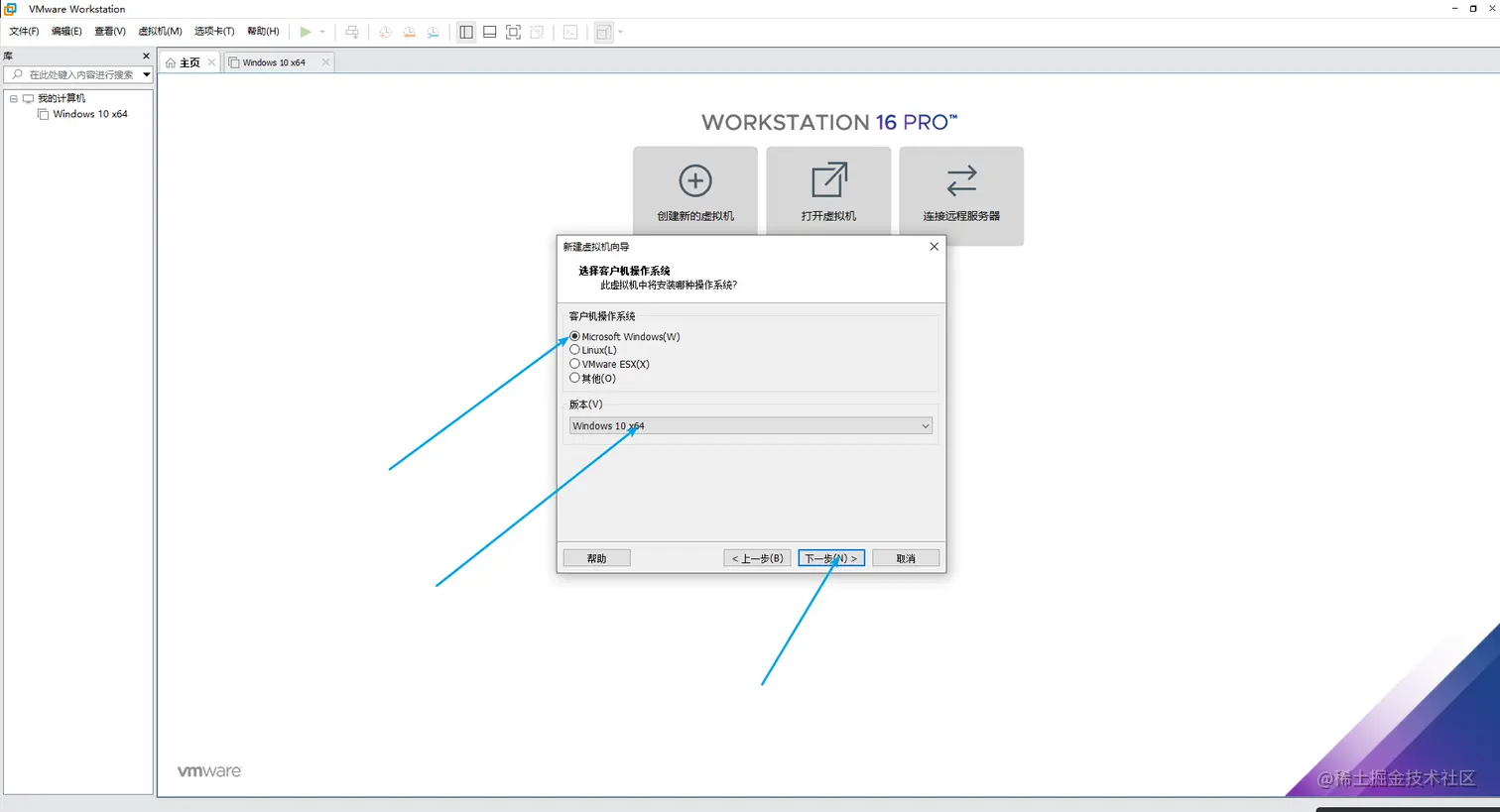The image size is (1500, 812).
Task: Close the 主页 home tab
Action: (x=211, y=62)
